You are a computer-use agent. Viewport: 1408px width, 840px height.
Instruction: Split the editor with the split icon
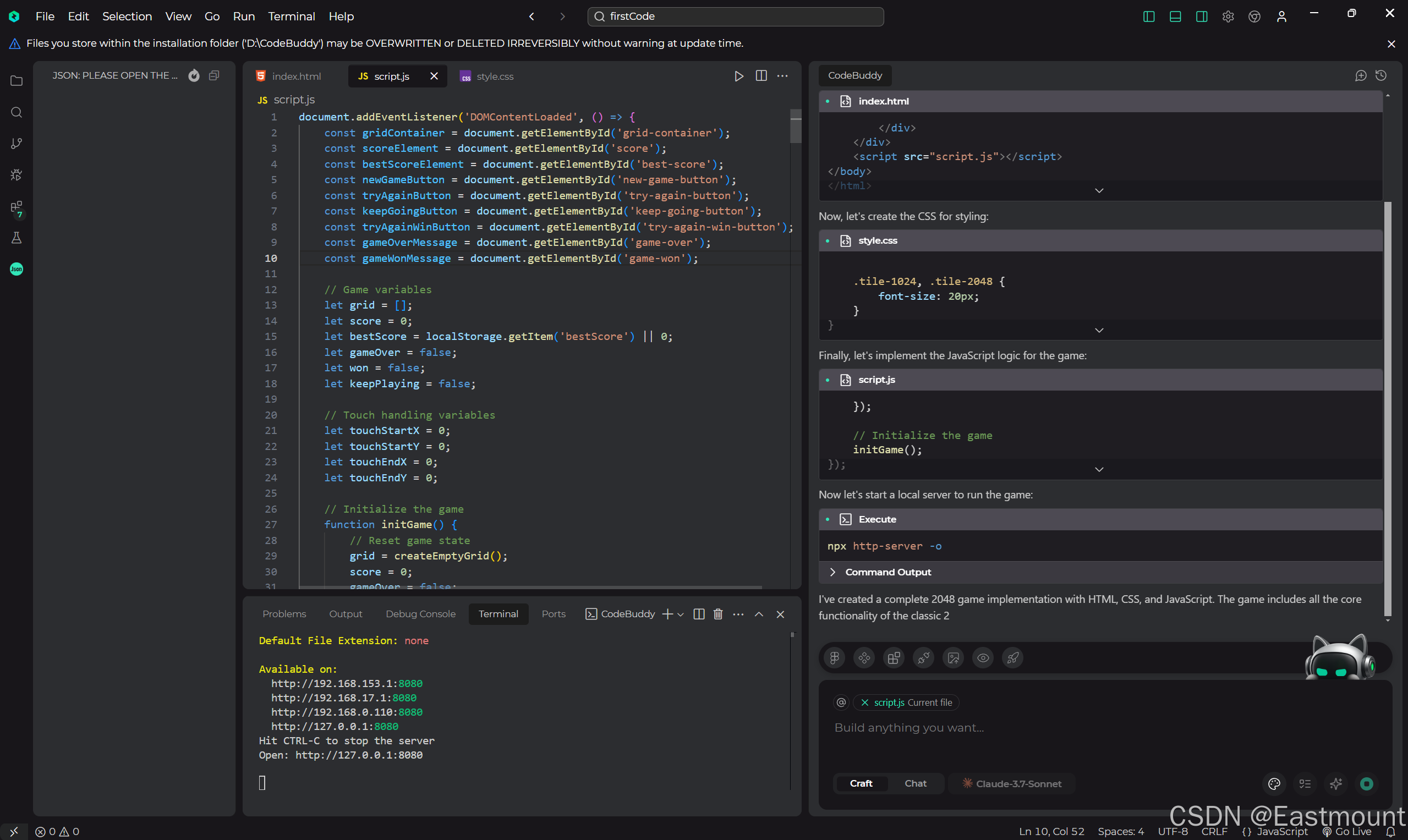pyautogui.click(x=761, y=75)
